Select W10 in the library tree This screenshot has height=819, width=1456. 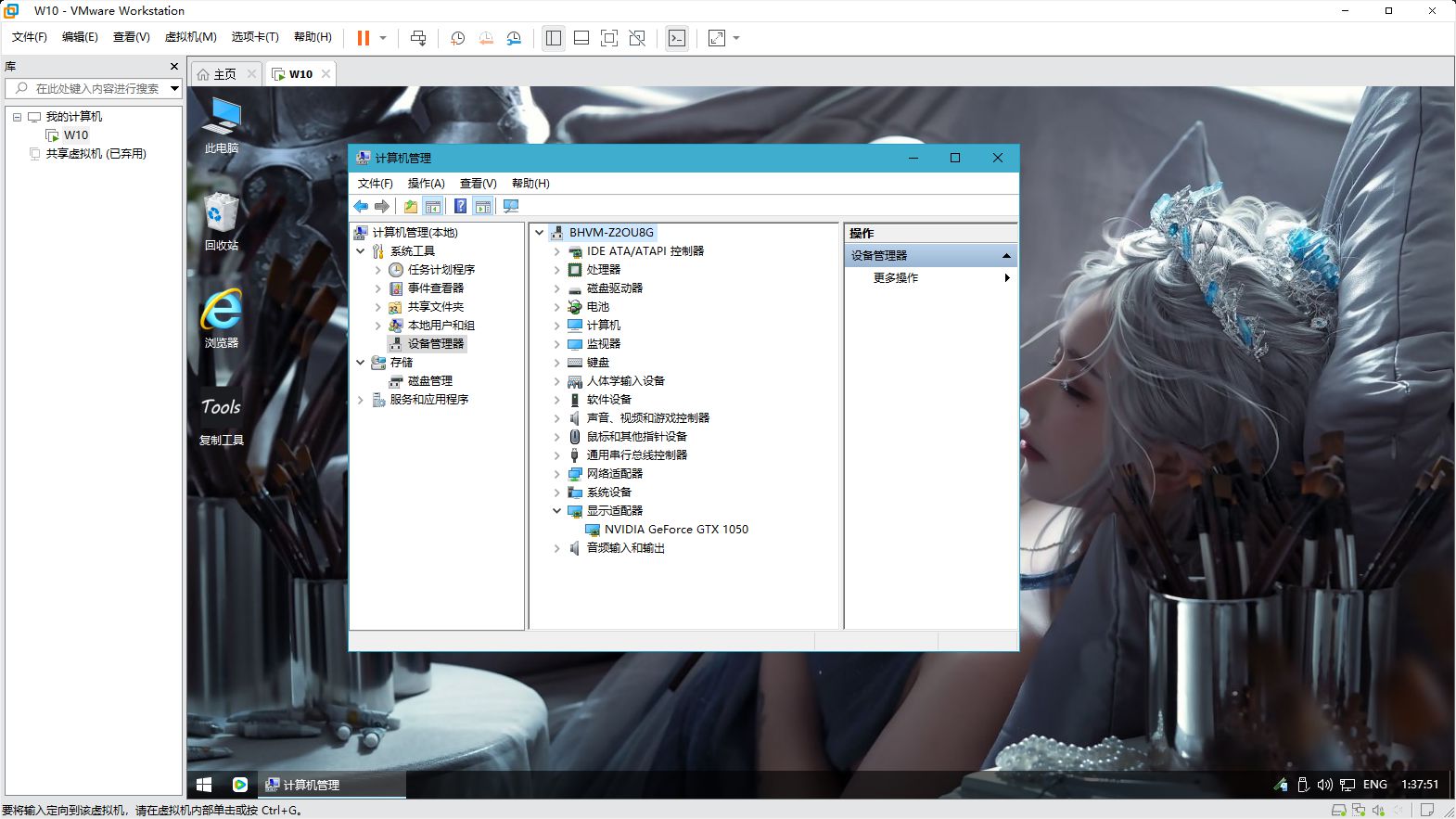click(x=76, y=135)
